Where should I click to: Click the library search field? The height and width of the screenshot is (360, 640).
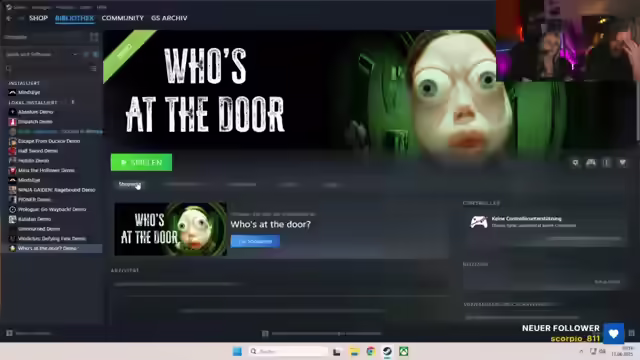coord(47,69)
